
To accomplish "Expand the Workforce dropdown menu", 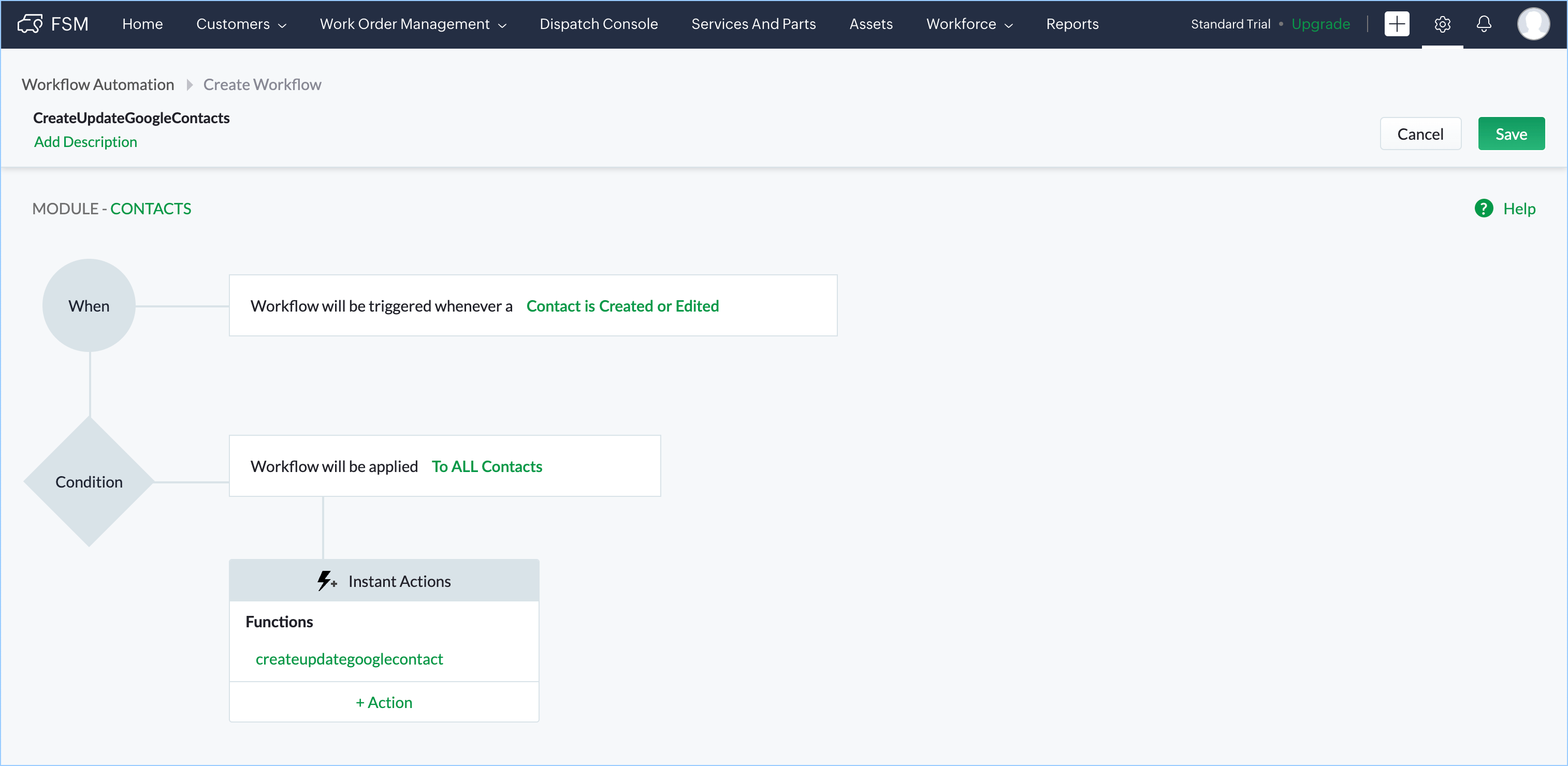I will coord(969,24).
